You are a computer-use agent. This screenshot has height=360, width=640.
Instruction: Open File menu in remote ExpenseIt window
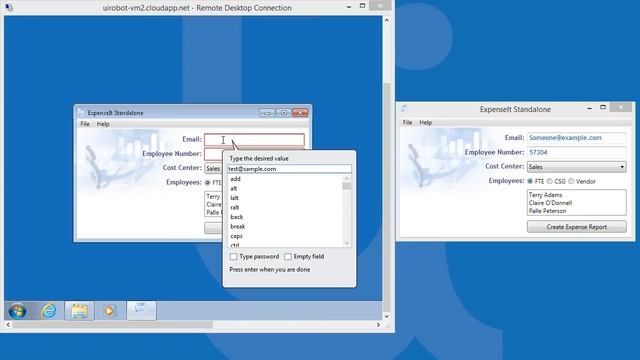[x=85, y=124]
